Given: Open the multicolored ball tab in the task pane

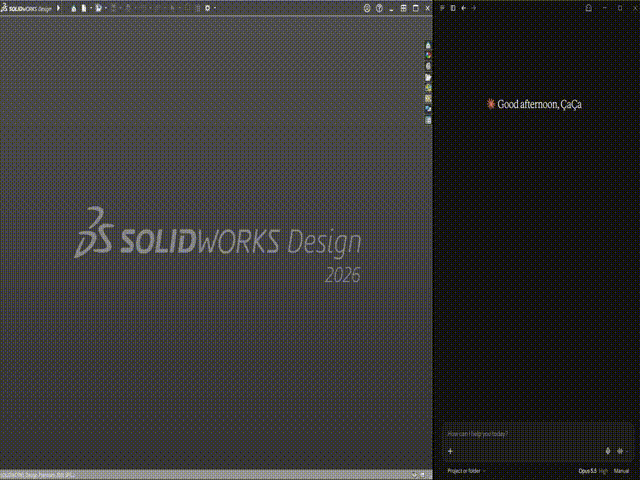Looking at the screenshot, I should pos(428,56).
